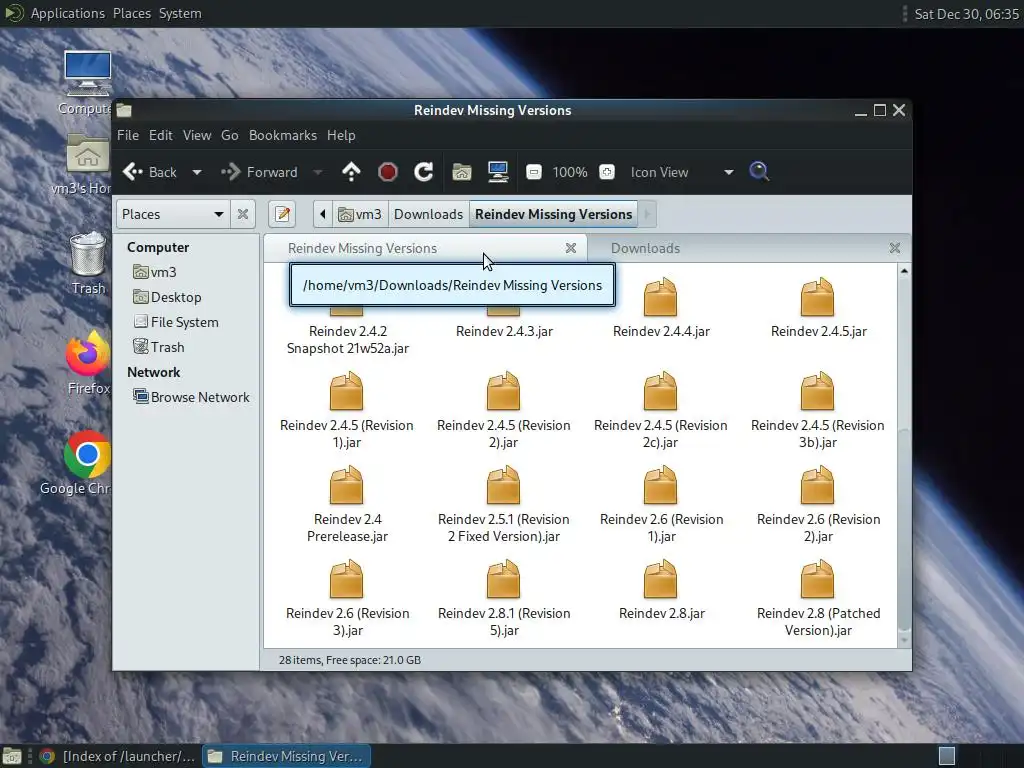Select Reindev 2.4 Prerelease.jar icon
Screen dimensions: 1024x768
click(x=346, y=485)
